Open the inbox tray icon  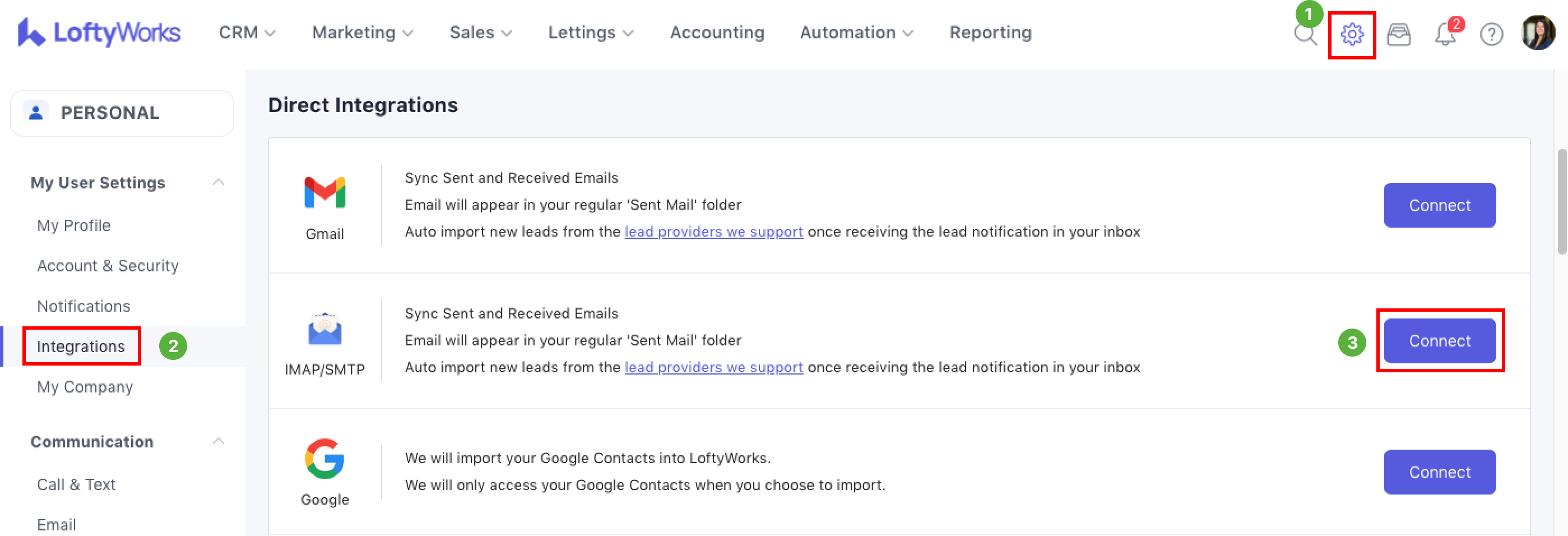pos(1398,35)
